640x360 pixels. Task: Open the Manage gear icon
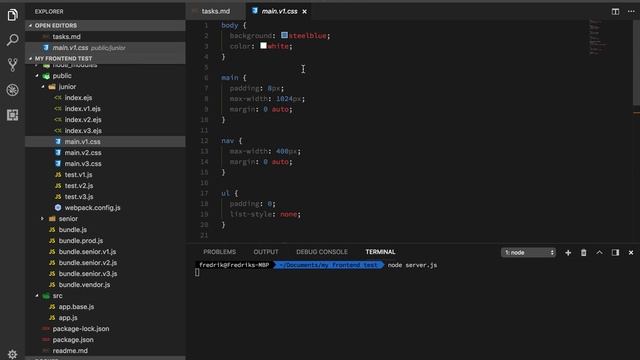(12, 354)
